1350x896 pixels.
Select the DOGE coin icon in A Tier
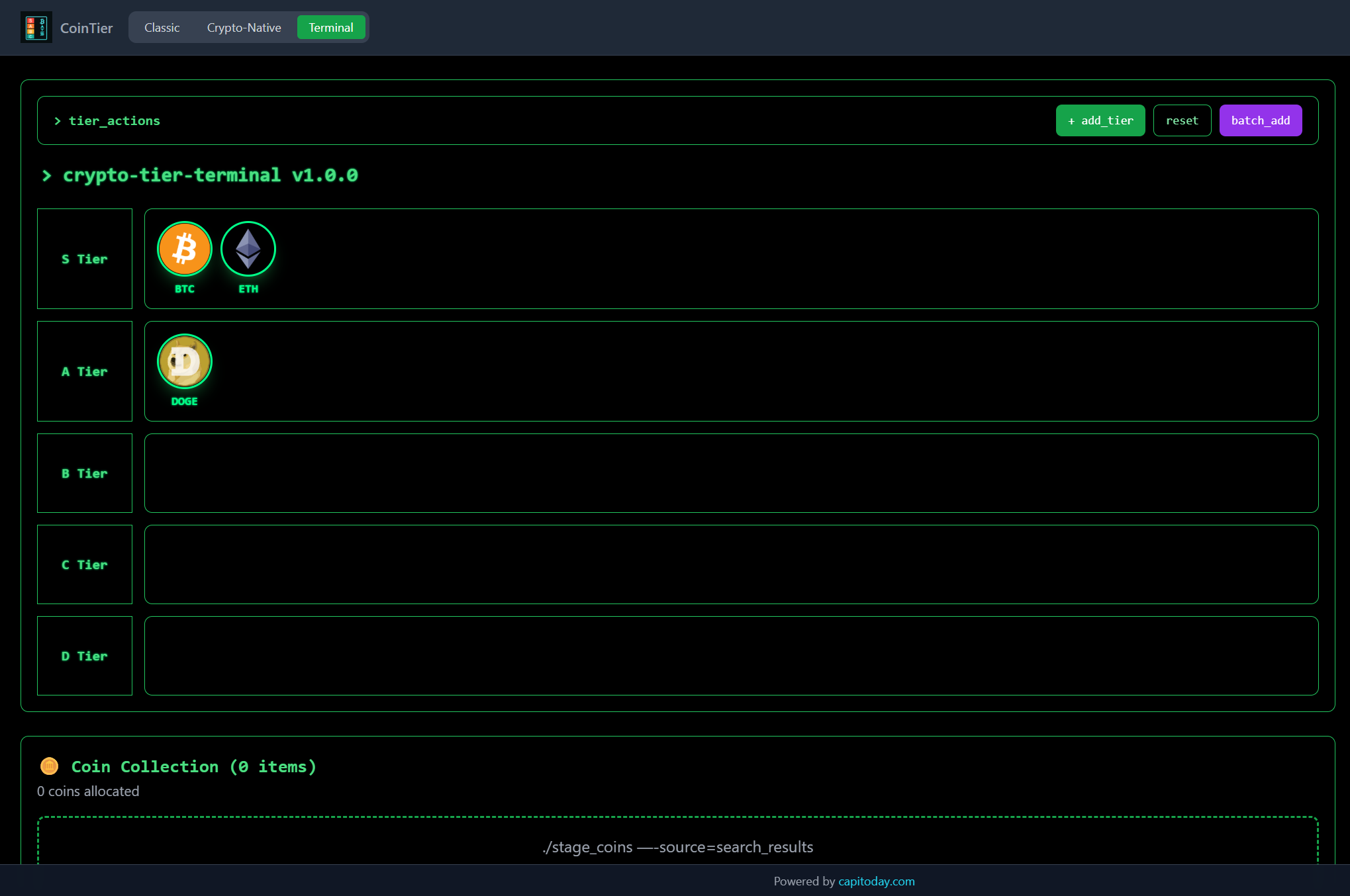[184, 361]
